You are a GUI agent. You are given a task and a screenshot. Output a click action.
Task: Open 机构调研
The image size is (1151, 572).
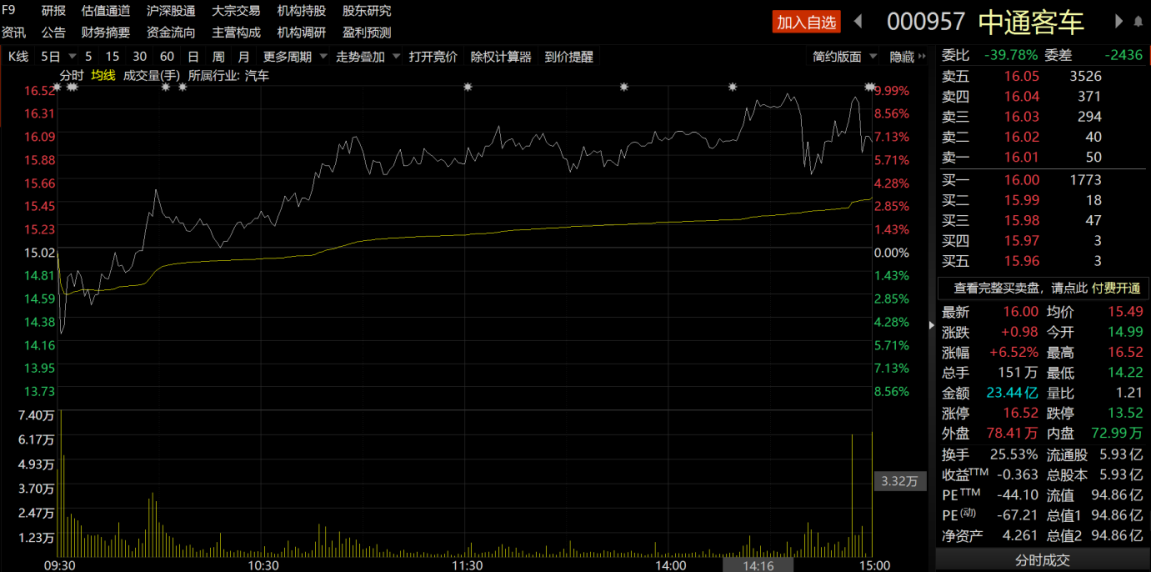click(x=301, y=32)
